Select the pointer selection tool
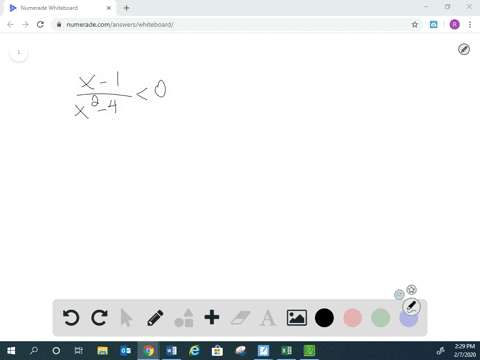The height and width of the screenshot is (360, 480). pos(126,318)
